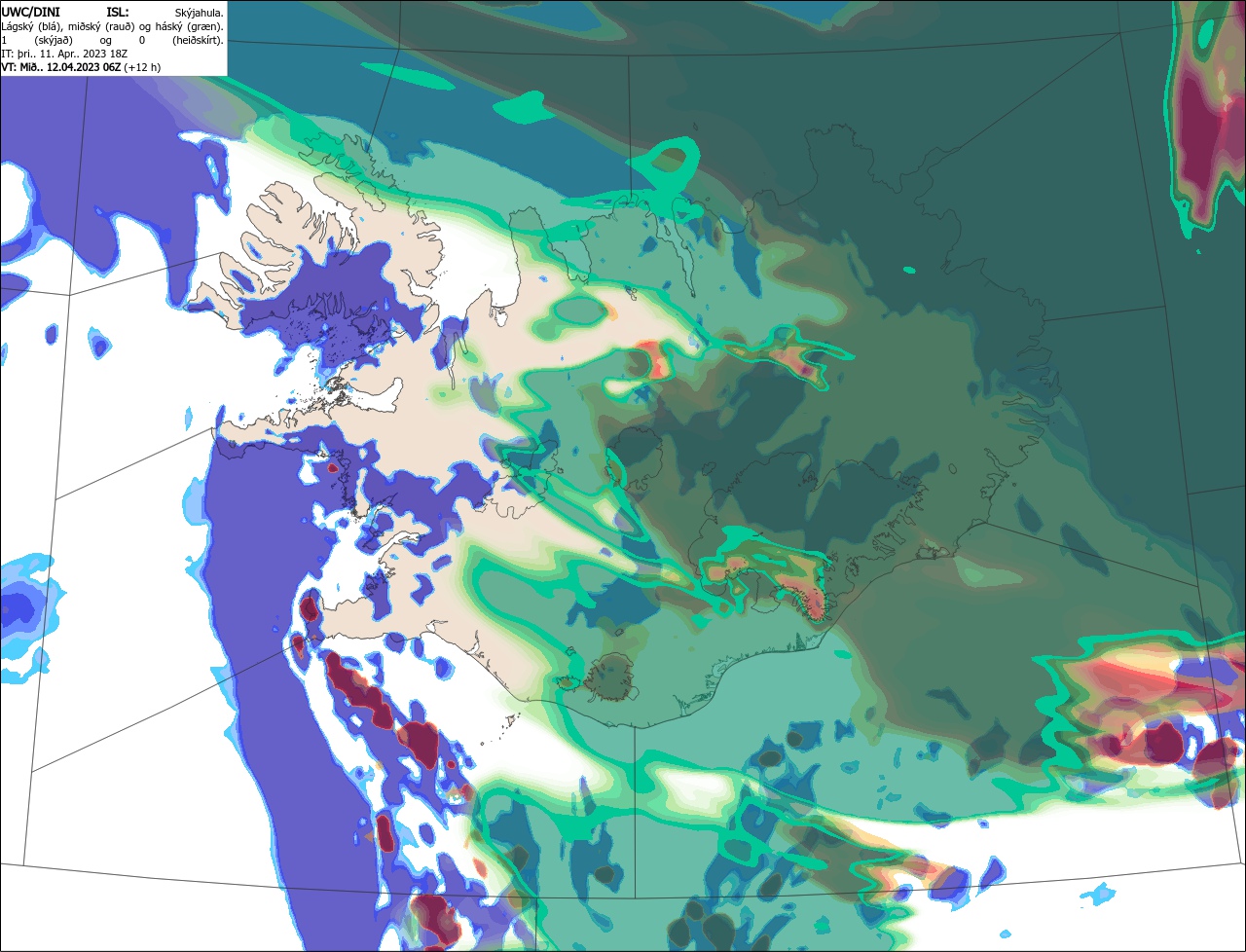
Task: Click the 'miðský (rauð)' legend text
Action: [101, 27]
